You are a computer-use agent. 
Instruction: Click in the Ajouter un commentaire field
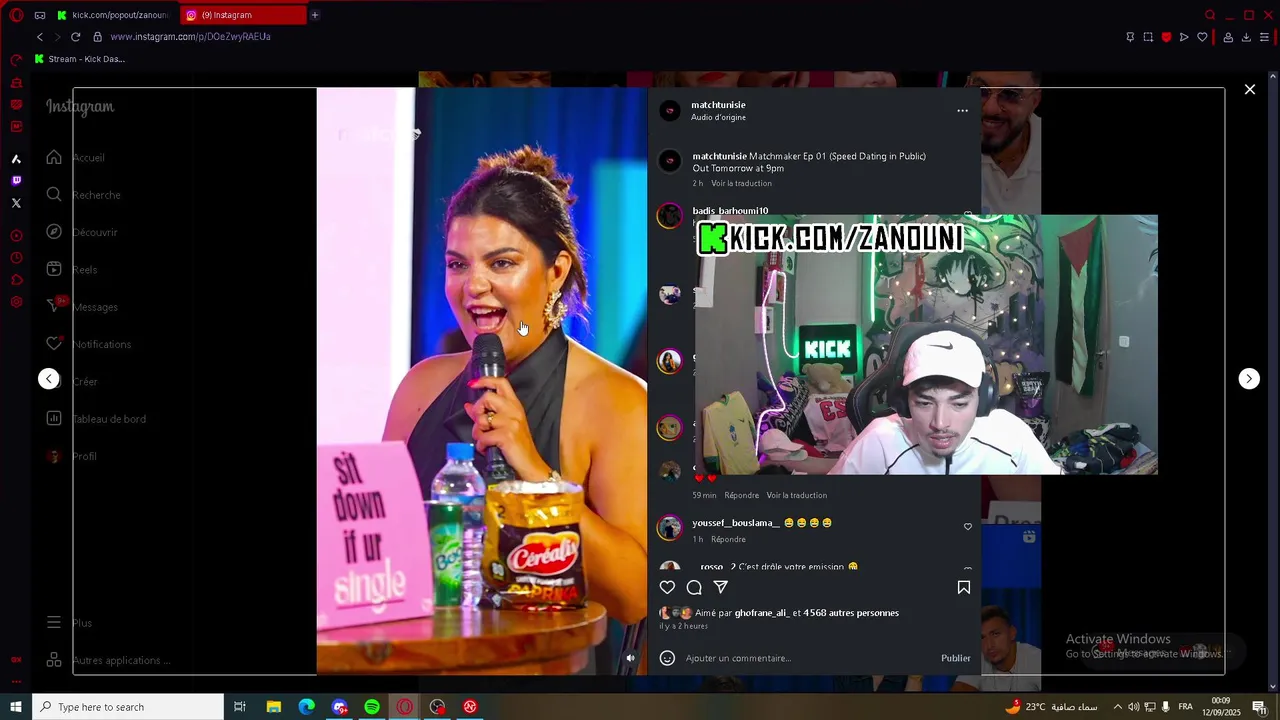click(x=810, y=658)
